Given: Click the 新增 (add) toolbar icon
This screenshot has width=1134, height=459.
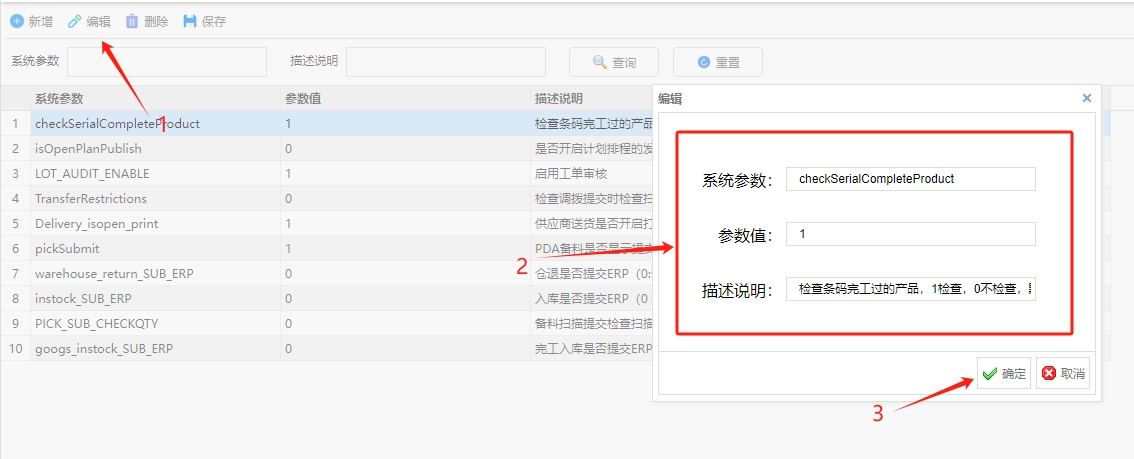Looking at the screenshot, I should click(17, 21).
